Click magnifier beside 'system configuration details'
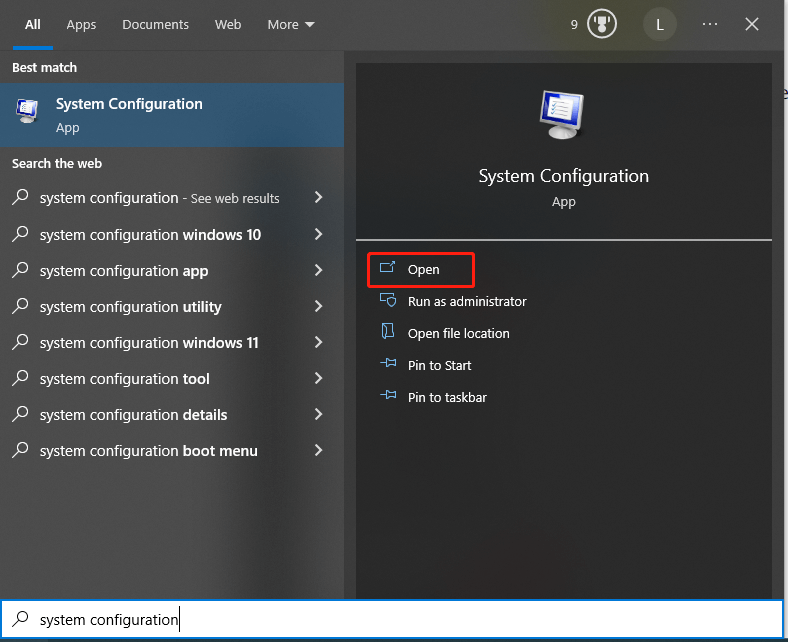The width and height of the screenshot is (788, 642). [20, 414]
